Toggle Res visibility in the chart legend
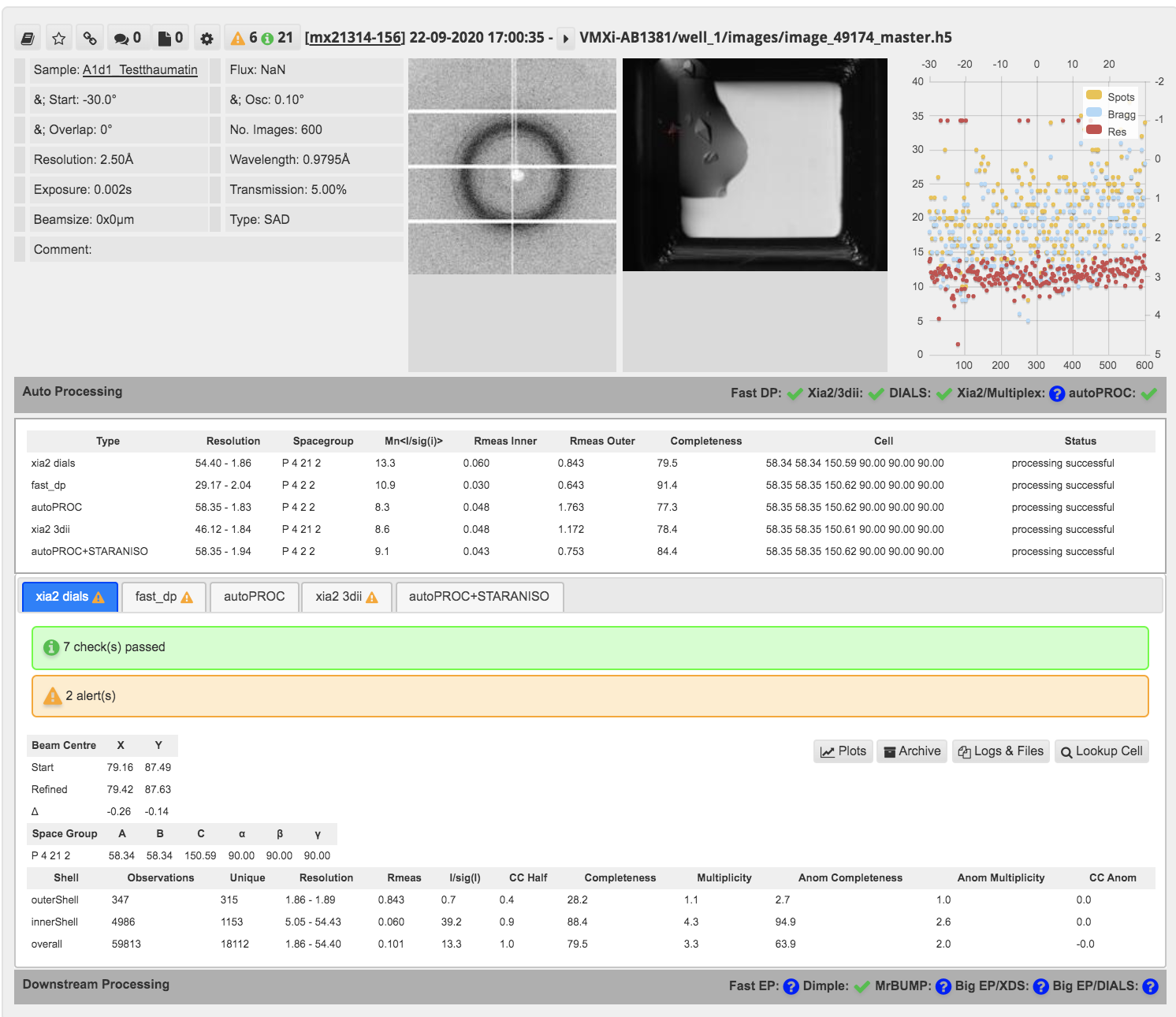The image size is (1176, 1017). point(1120,131)
